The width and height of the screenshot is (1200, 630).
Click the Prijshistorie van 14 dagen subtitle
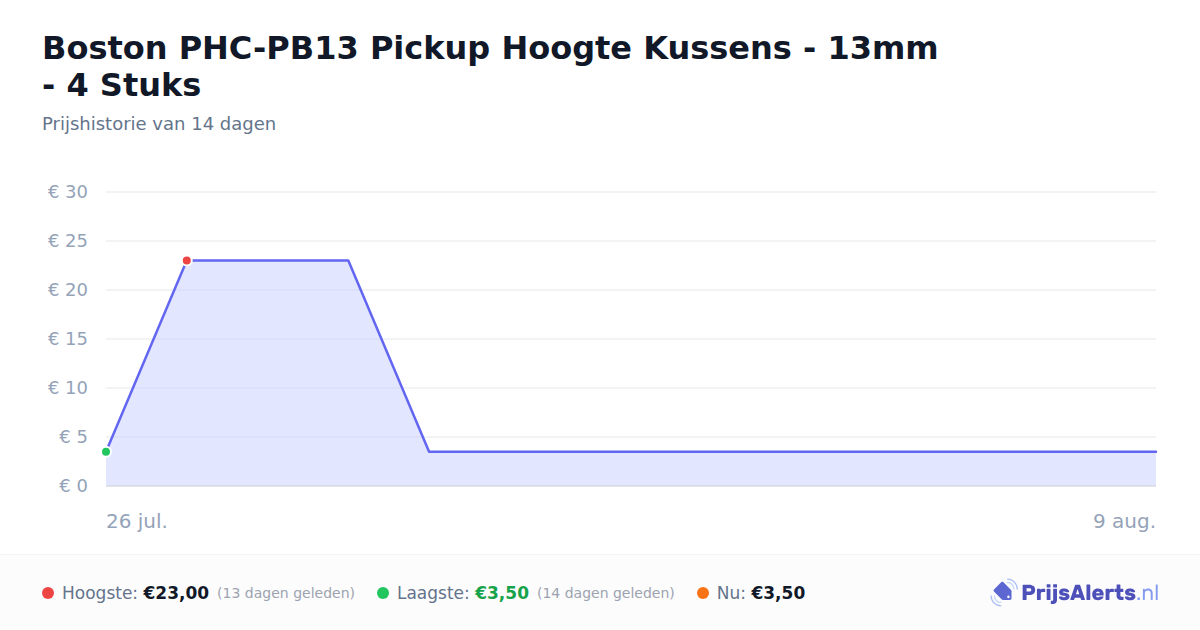(x=159, y=124)
